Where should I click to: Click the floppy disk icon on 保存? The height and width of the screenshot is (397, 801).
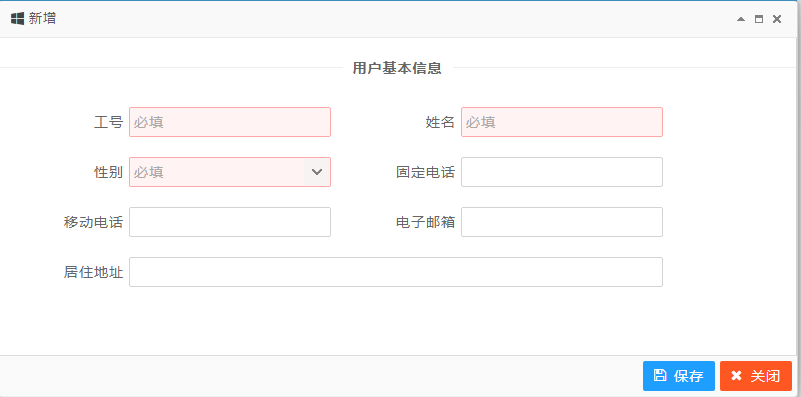(660, 376)
